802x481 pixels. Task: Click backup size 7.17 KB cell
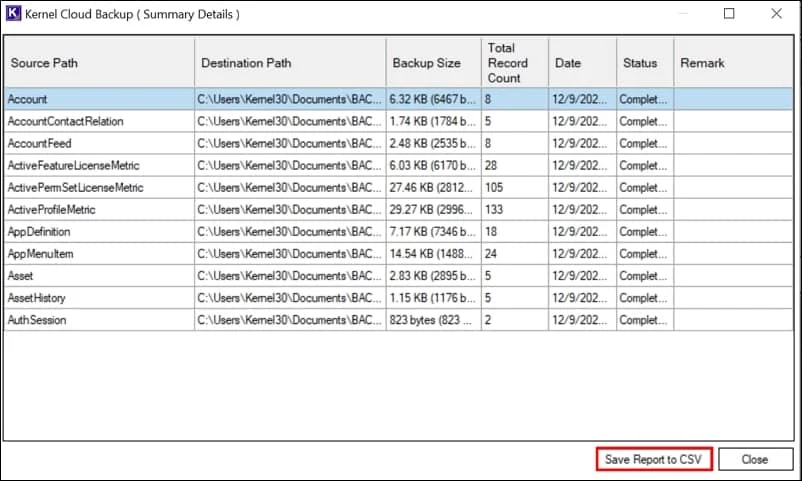pyautogui.click(x=434, y=231)
